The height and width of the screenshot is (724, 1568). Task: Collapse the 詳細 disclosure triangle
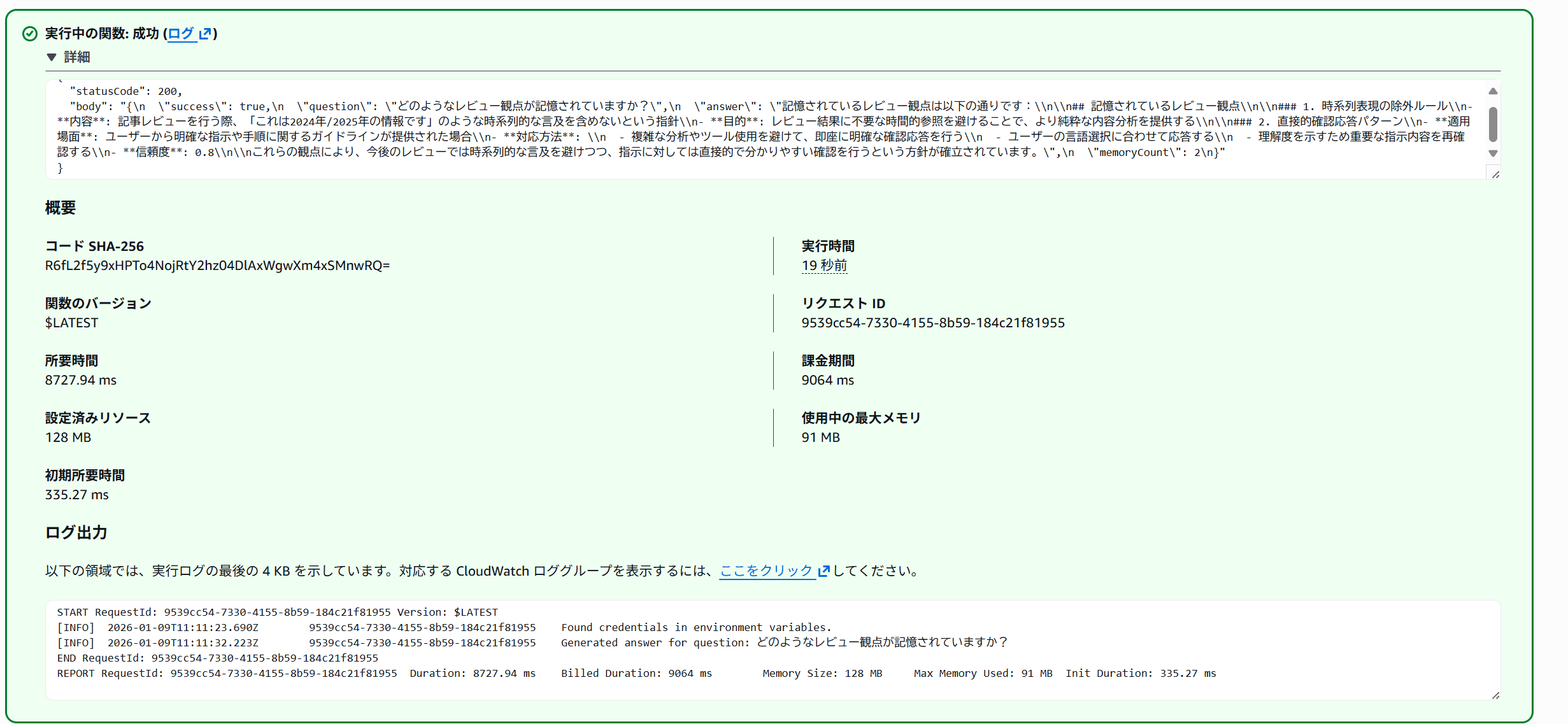click(x=52, y=57)
